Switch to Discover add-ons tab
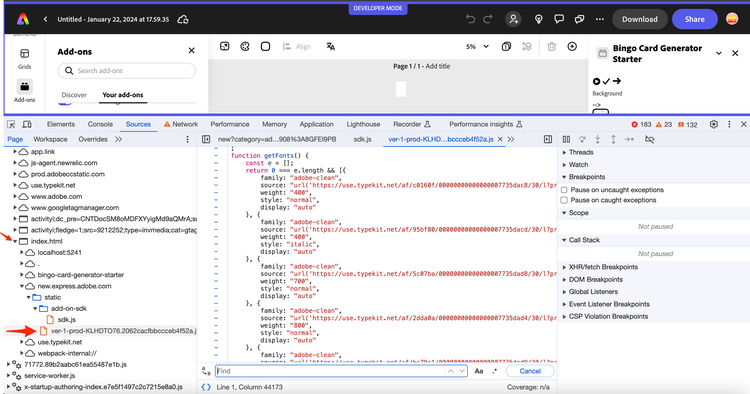This screenshot has width=750, height=394. coord(74,95)
